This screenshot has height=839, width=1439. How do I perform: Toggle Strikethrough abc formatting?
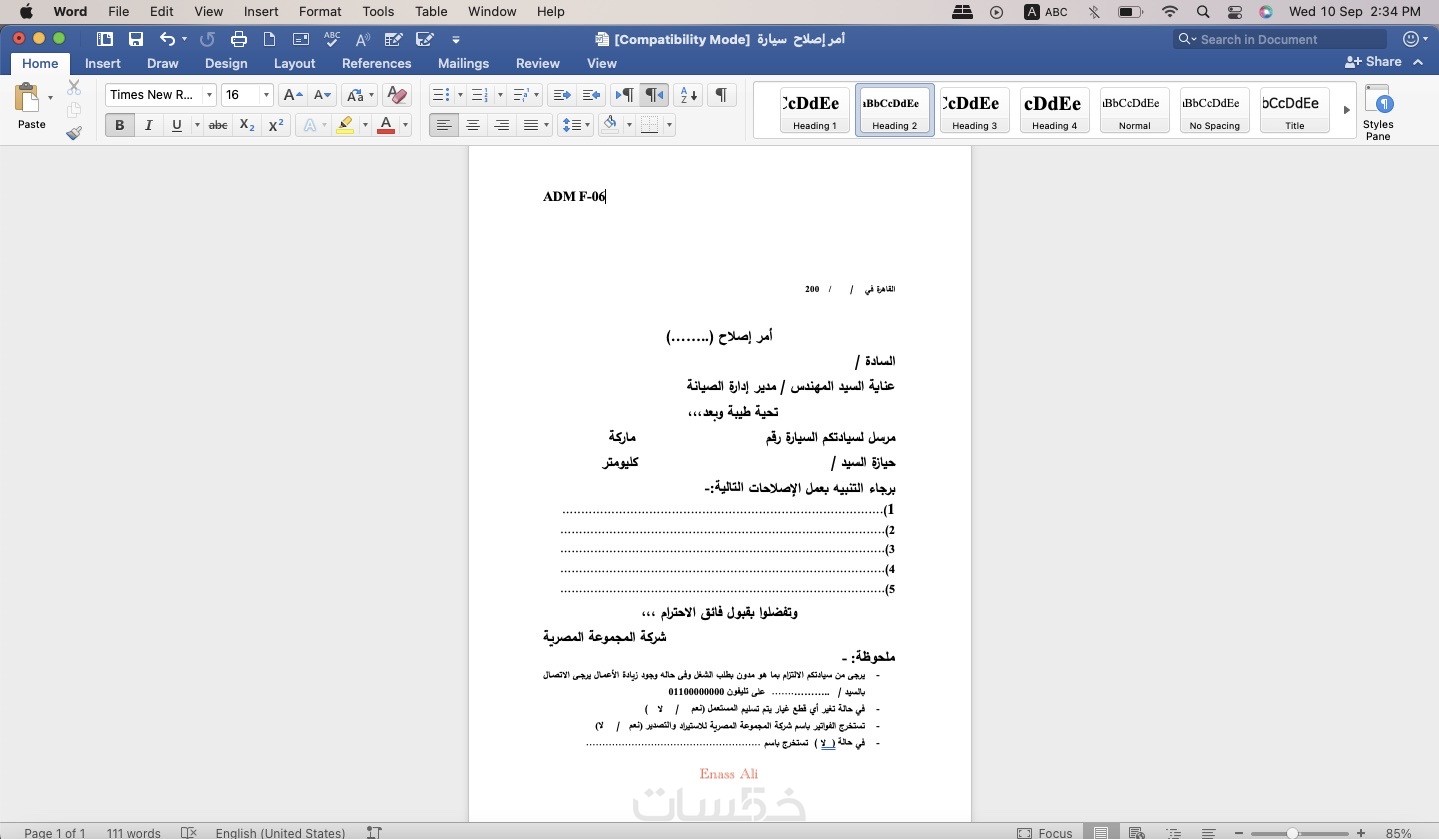(218, 125)
